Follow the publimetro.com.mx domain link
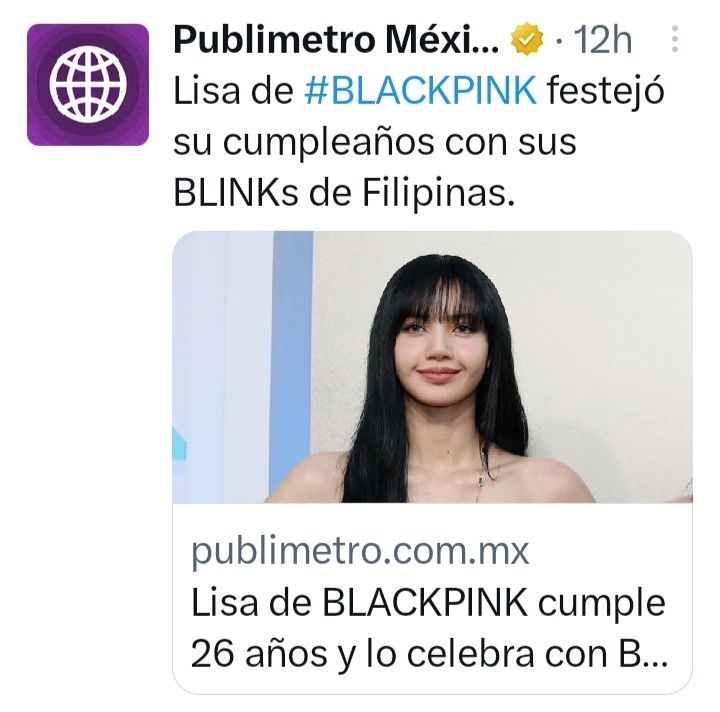720x712 pixels. tap(360, 550)
